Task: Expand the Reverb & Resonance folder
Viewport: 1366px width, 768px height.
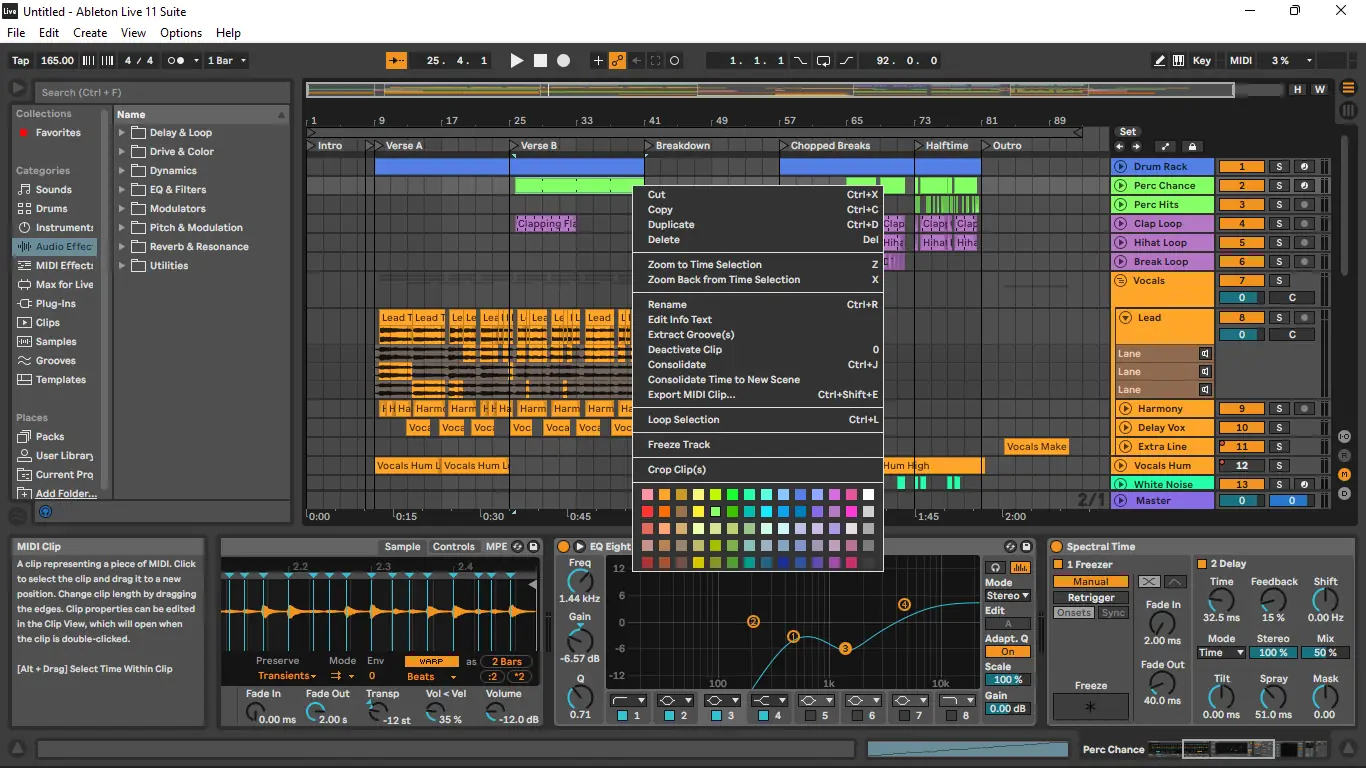Action: click(122, 247)
